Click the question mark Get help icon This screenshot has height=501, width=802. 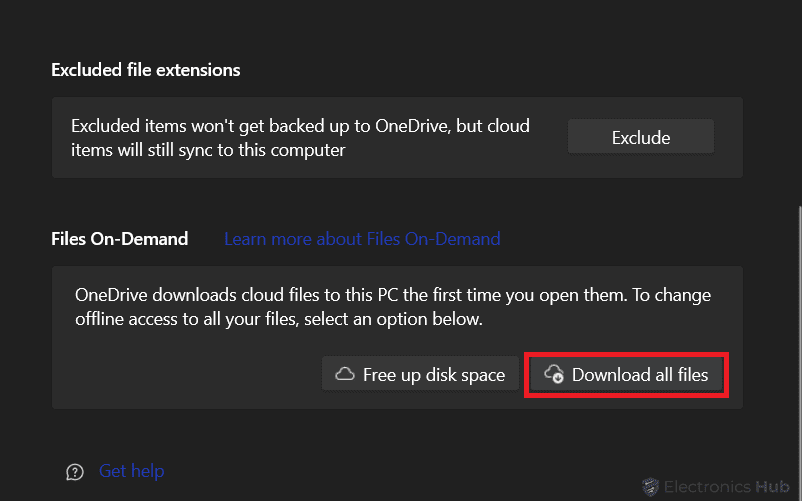pos(74,472)
